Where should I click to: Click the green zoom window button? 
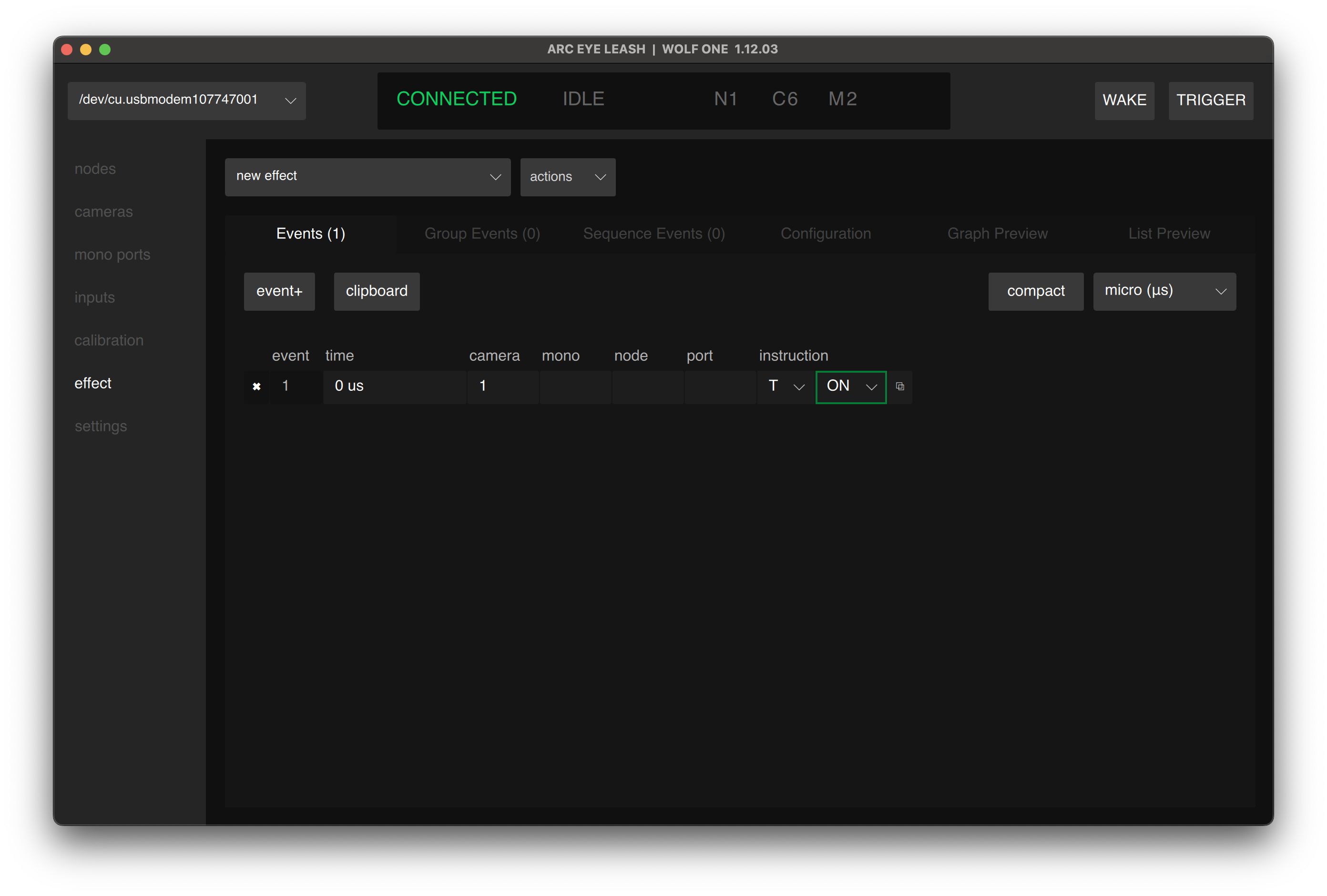coord(105,50)
